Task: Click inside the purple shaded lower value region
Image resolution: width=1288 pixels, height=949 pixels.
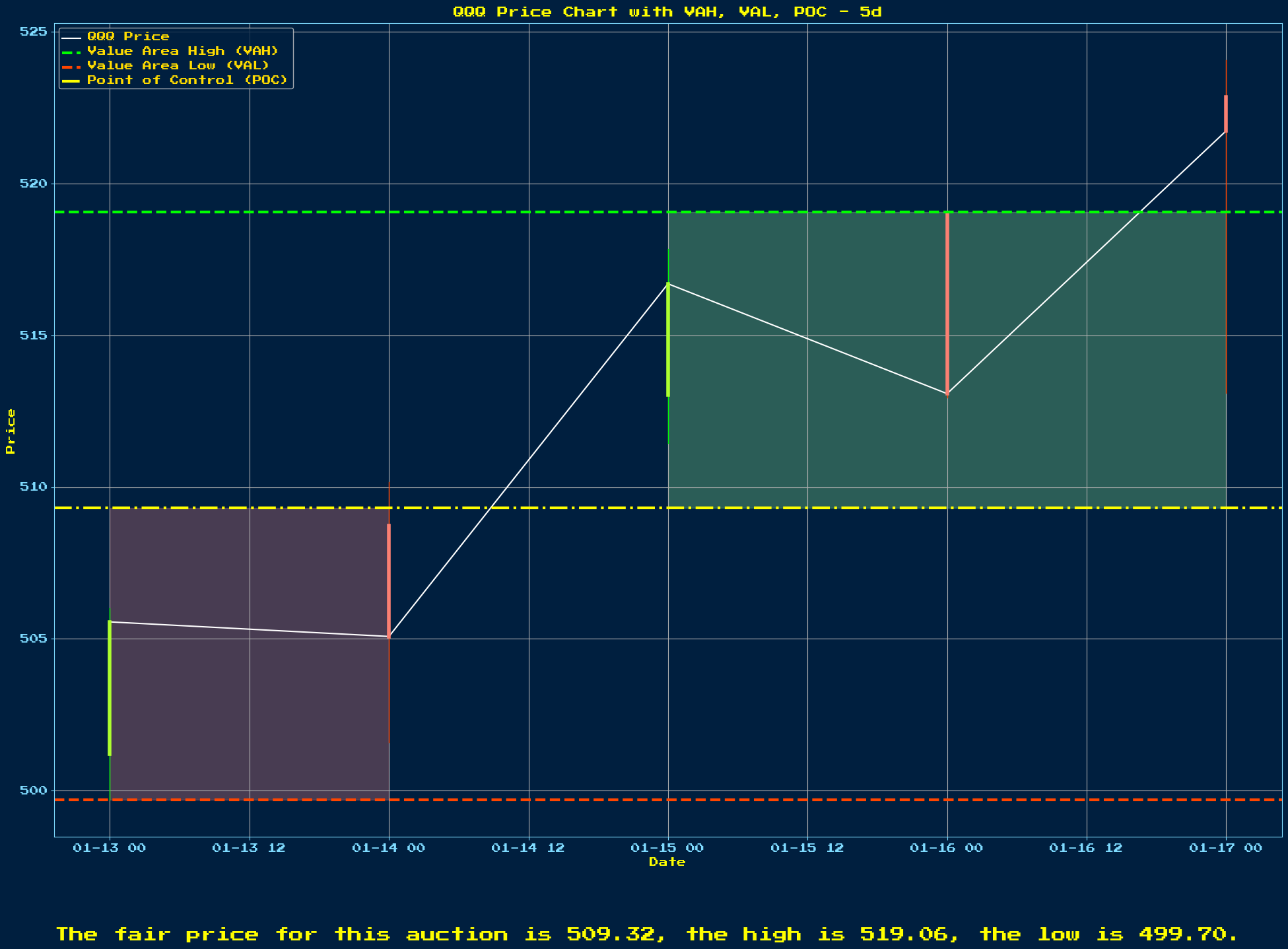Action: pyautogui.click(x=250, y=713)
